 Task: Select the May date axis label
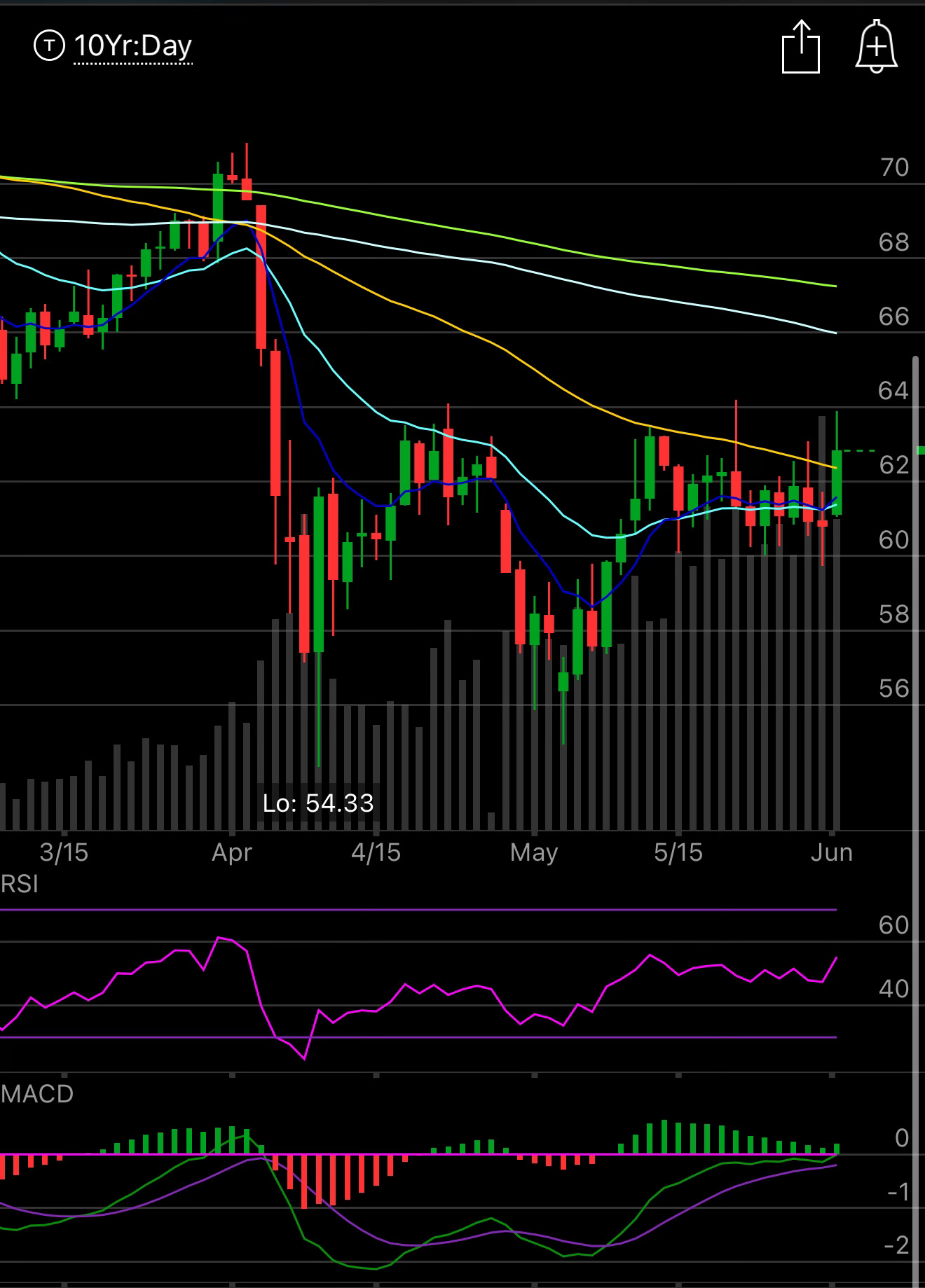coord(534,852)
